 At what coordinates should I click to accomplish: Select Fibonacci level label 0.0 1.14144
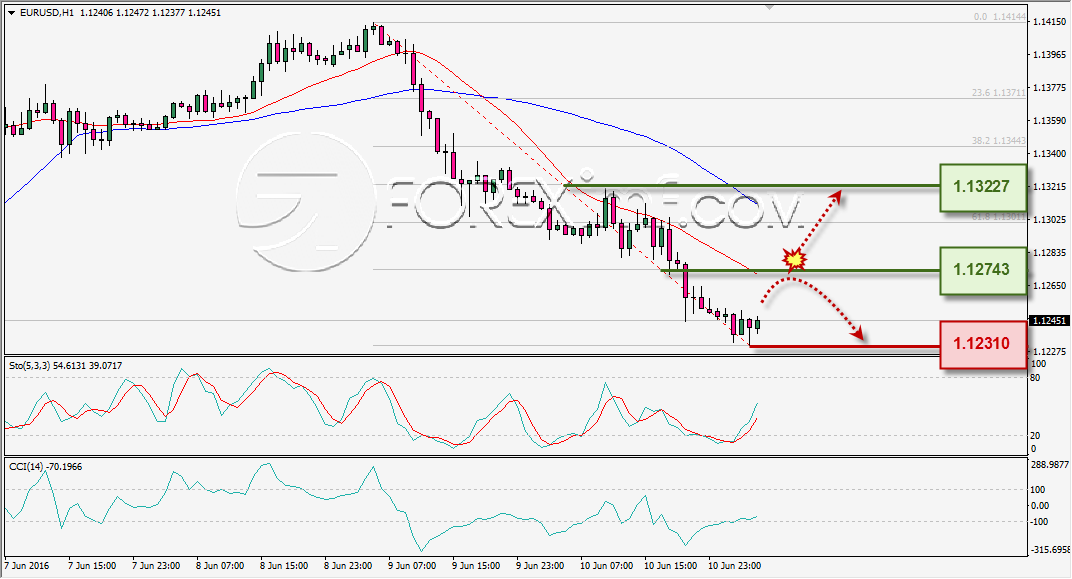click(1000, 17)
